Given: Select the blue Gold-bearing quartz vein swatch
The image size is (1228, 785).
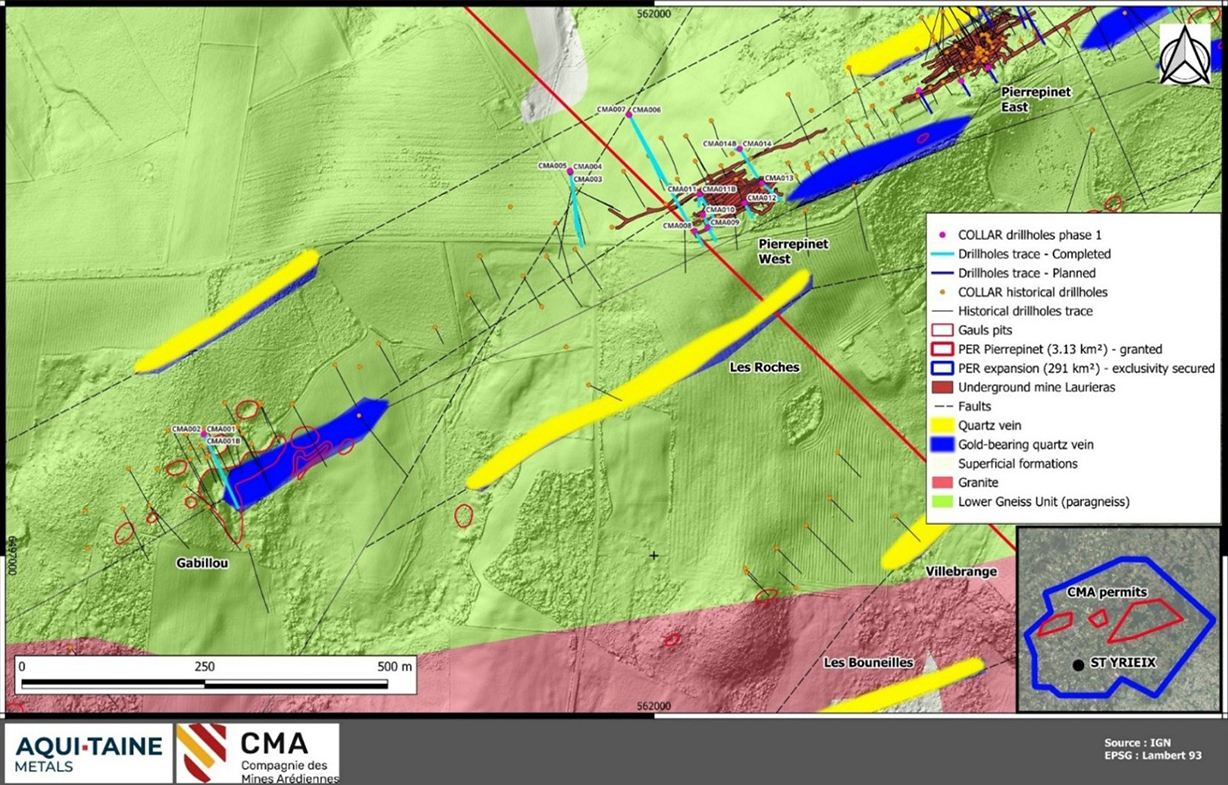Looking at the screenshot, I should click(941, 444).
